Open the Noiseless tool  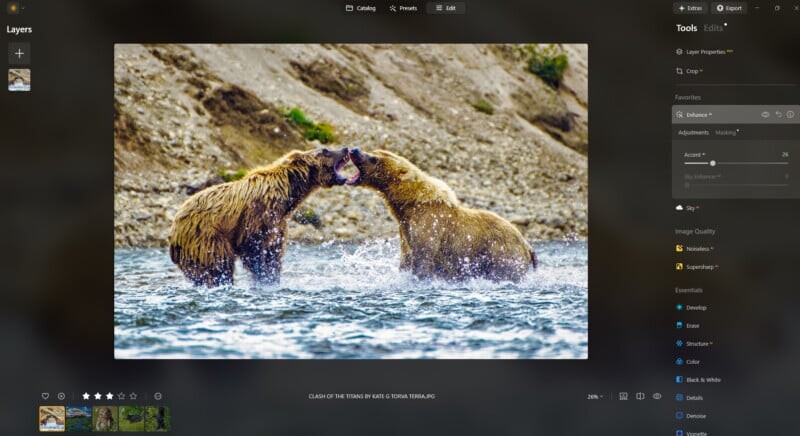coord(698,248)
